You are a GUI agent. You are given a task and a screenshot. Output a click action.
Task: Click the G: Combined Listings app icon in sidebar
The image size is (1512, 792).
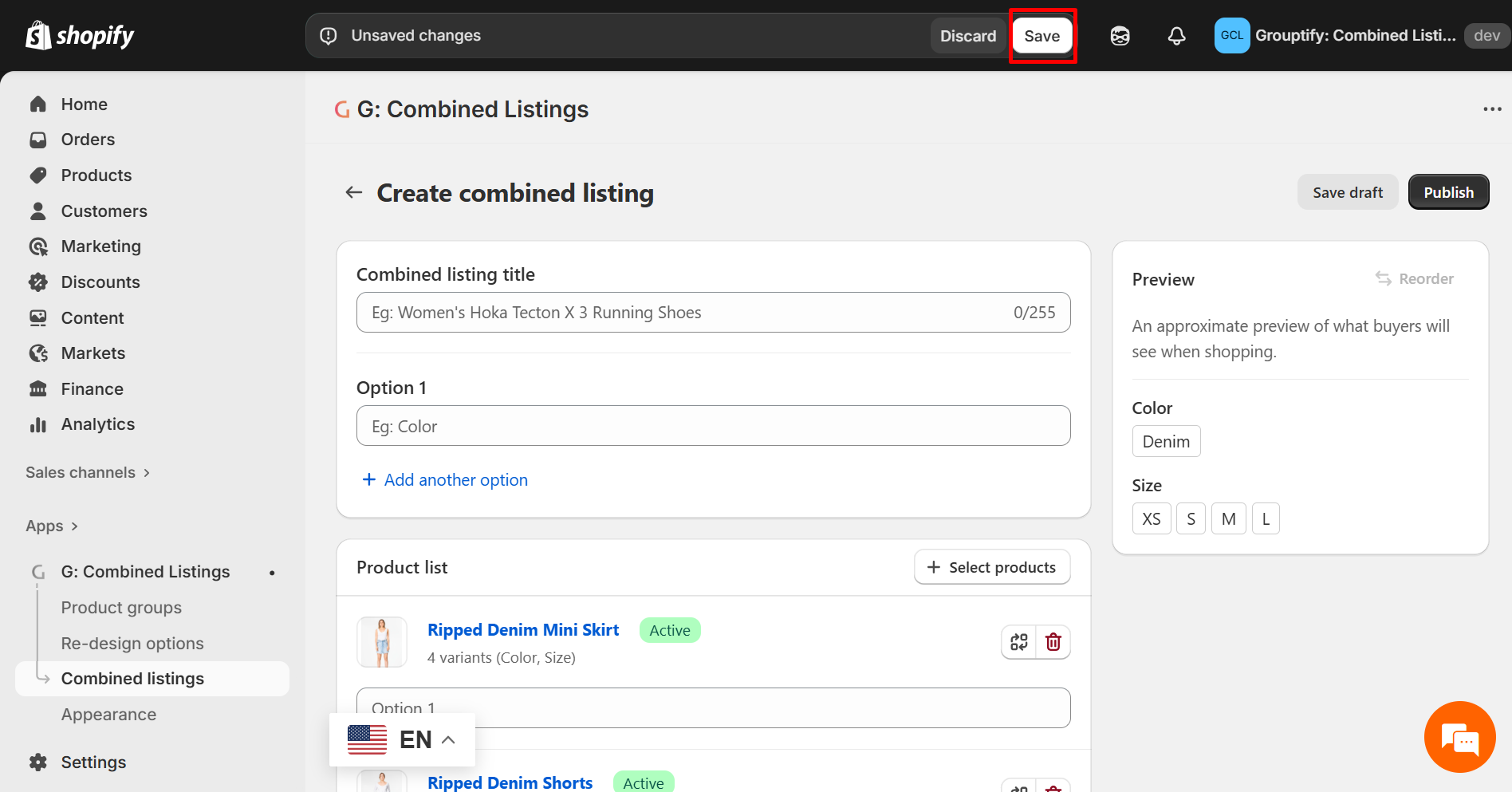38,572
